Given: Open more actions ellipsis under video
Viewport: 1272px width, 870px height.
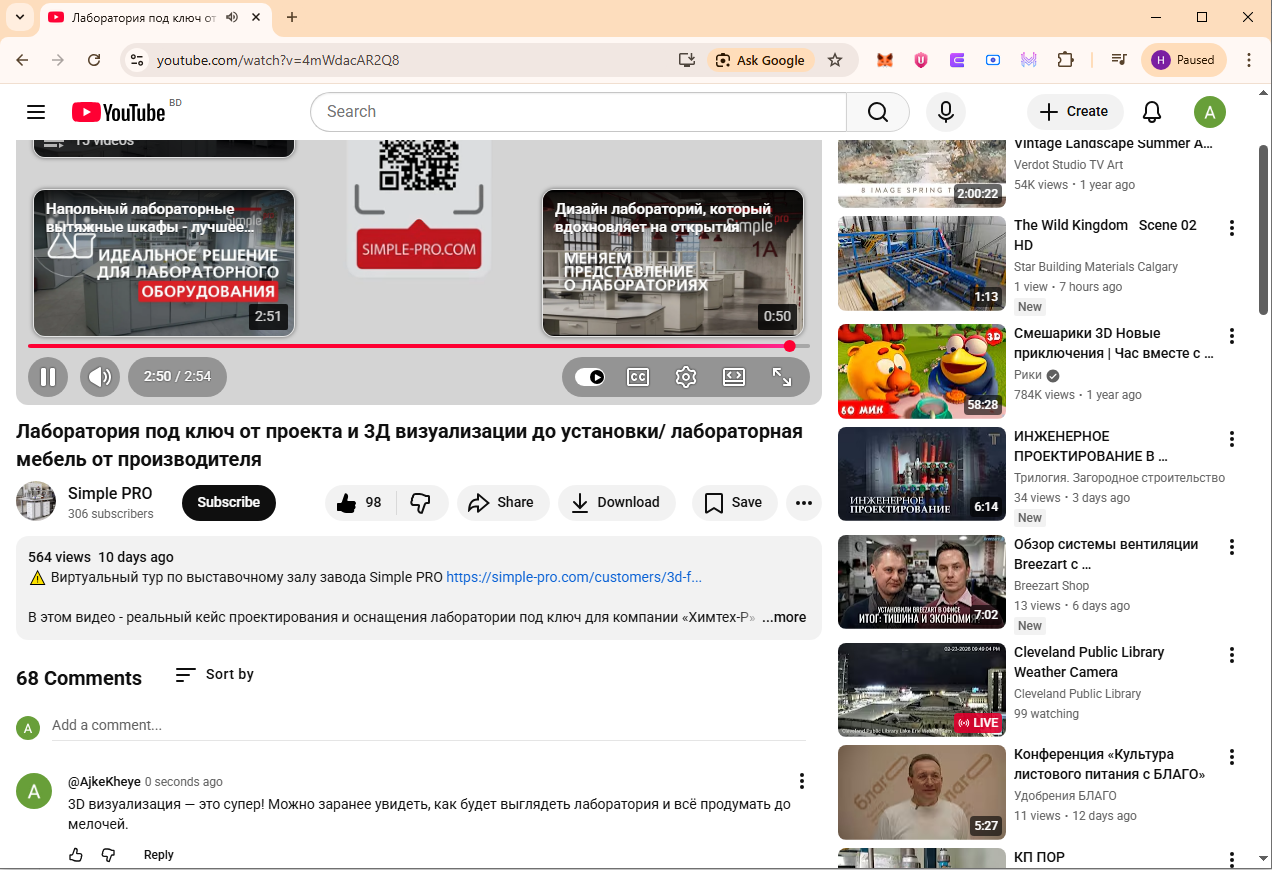Looking at the screenshot, I should 804,503.
